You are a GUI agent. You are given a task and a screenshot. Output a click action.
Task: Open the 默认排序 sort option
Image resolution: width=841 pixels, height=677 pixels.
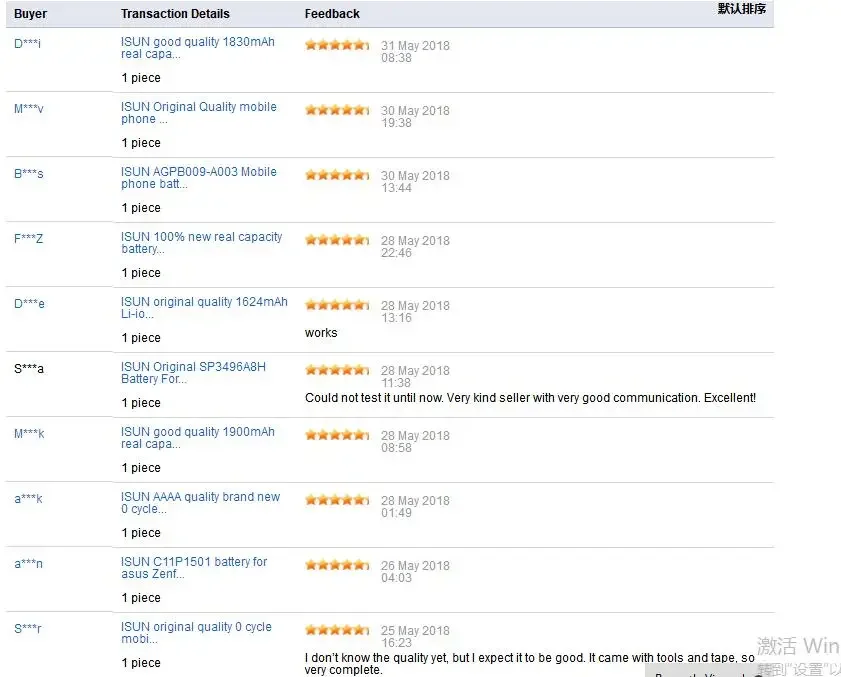[x=742, y=9]
